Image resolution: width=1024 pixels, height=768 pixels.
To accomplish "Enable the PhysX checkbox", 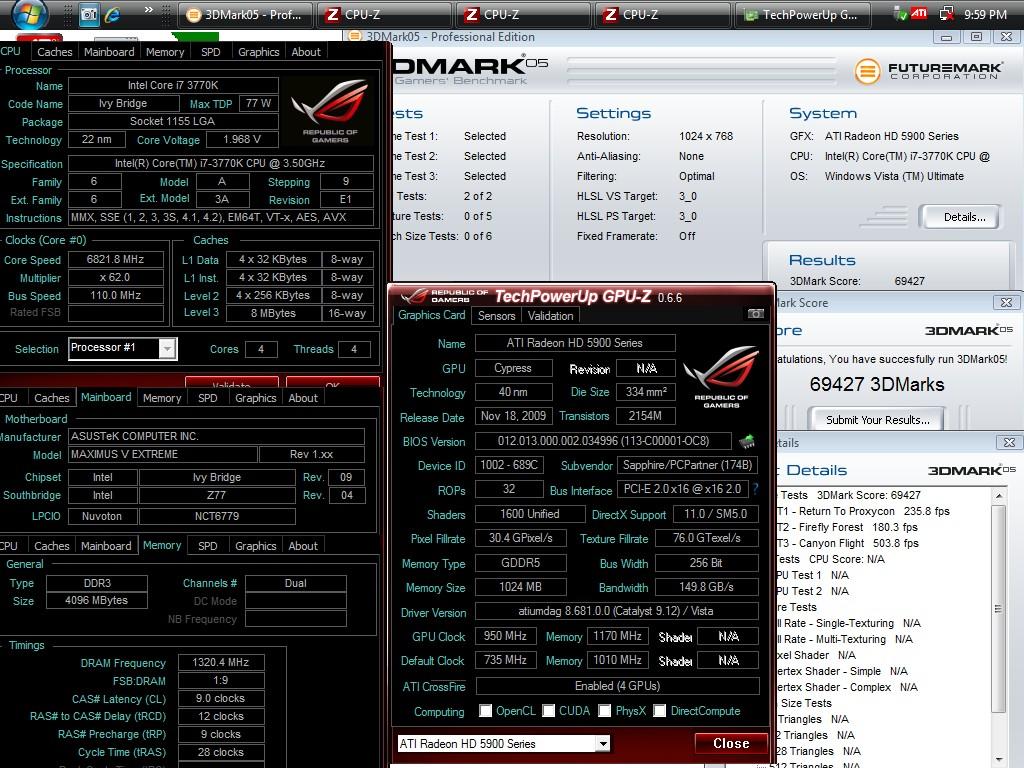I will click(605, 711).
